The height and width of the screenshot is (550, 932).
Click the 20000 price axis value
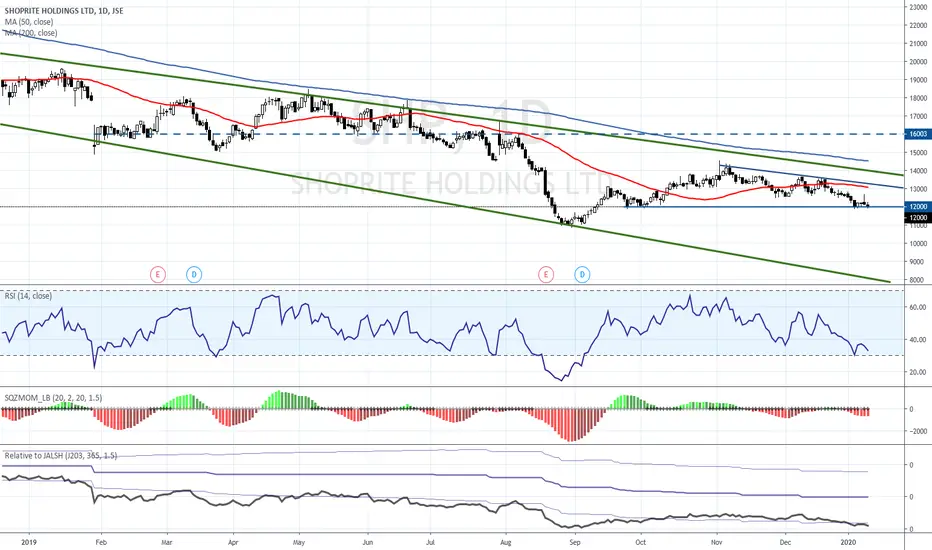point(918,62)
